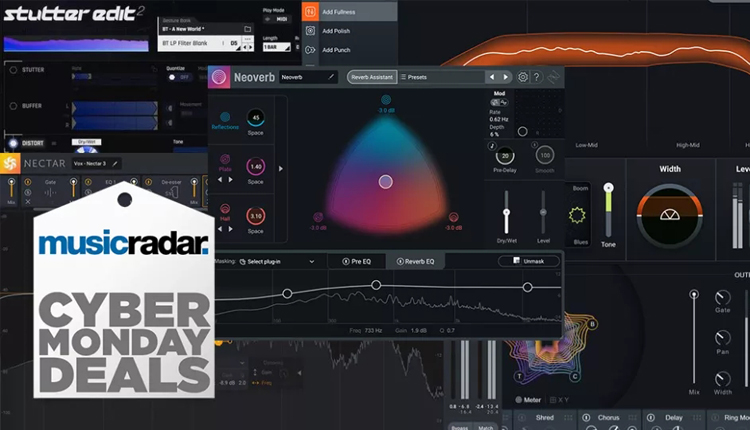
Task: Click the Add Polish icon
Action: (x=311, y=30)
